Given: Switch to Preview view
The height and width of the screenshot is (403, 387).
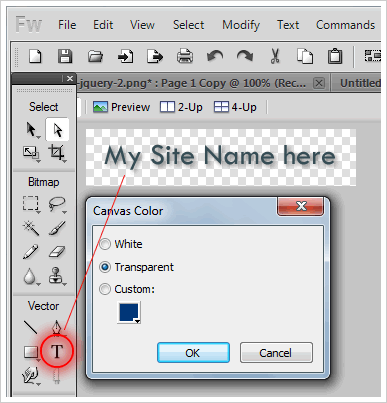Looking at the screenshot, I should tap(121, 107).
